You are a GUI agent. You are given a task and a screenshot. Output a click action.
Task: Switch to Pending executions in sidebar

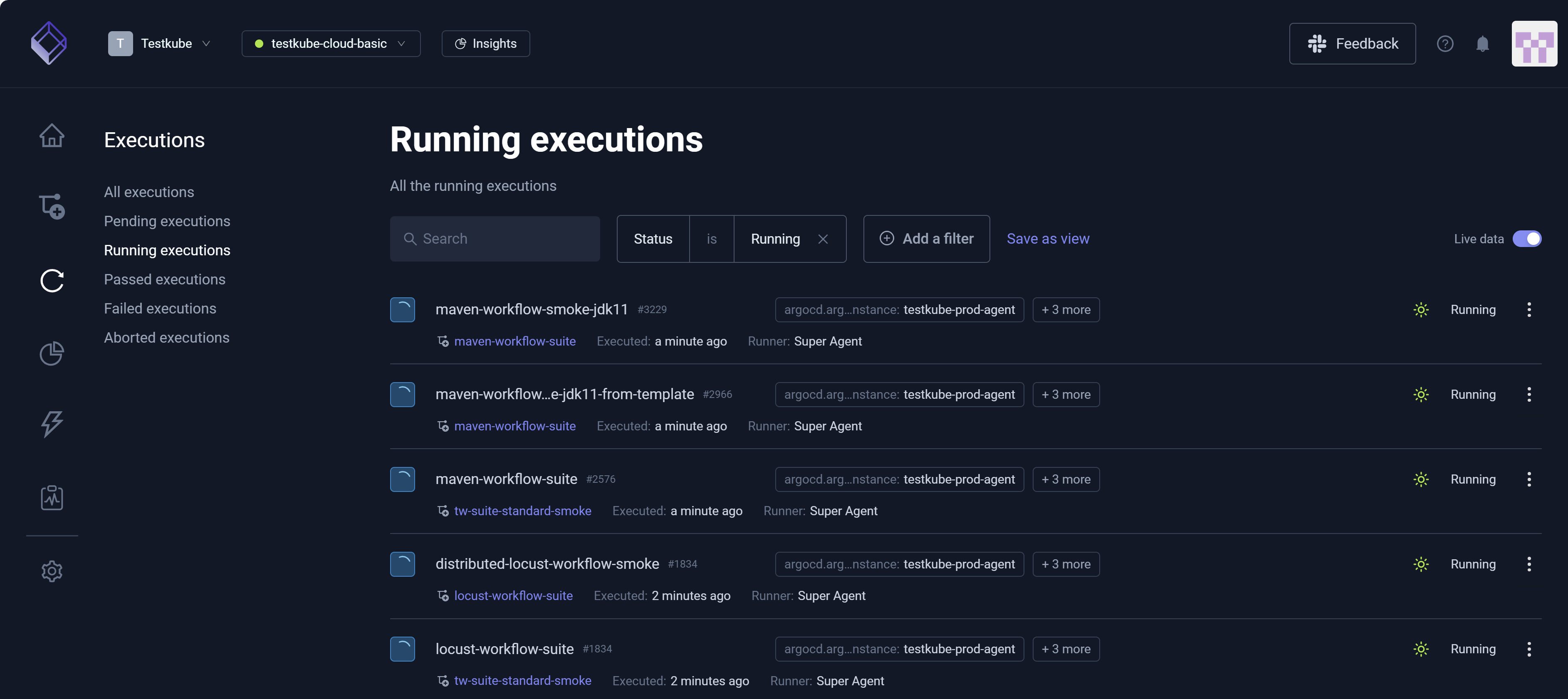click(x=167, y=221)
